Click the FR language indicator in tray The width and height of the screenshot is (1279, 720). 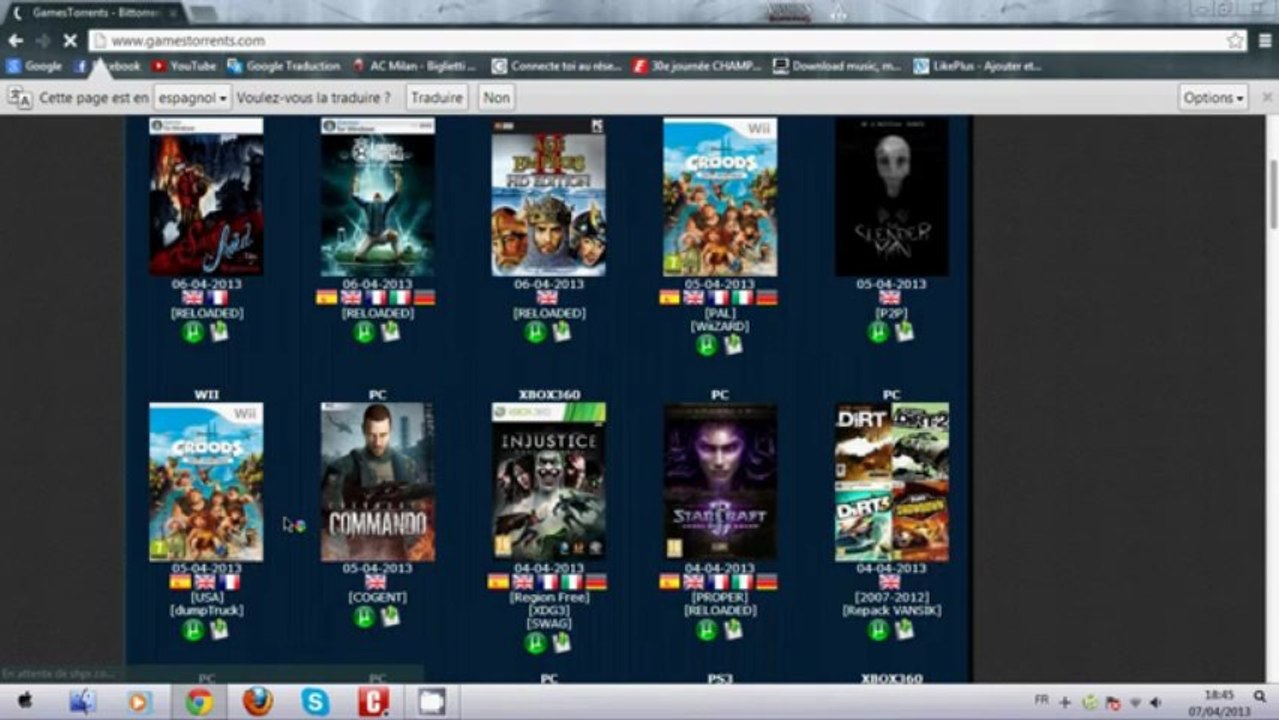(1041, 700)
